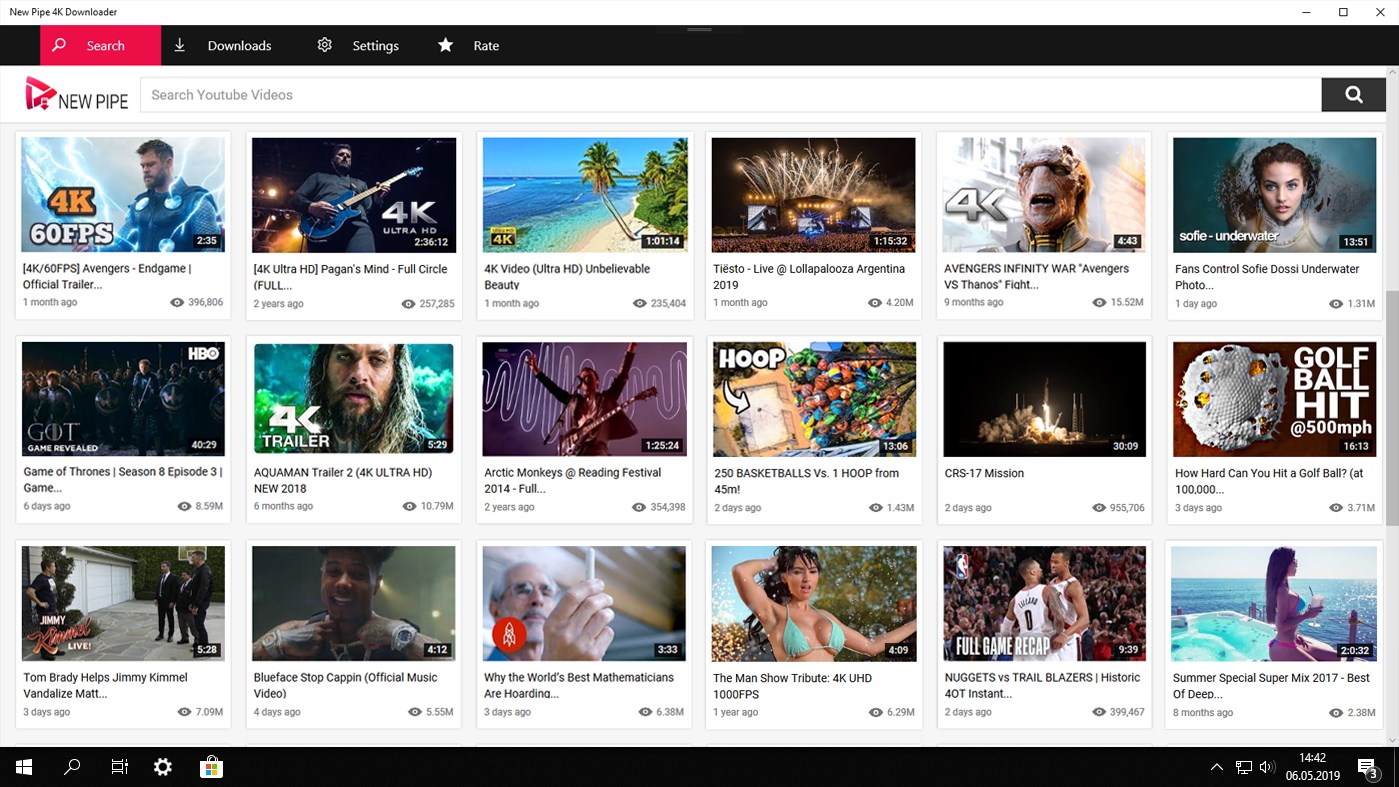Image resolution: width=1399 pixels, height=787 pixels.
Task: Click the eye icon under CRS-17 Mission card
Action: point(1098,508)
